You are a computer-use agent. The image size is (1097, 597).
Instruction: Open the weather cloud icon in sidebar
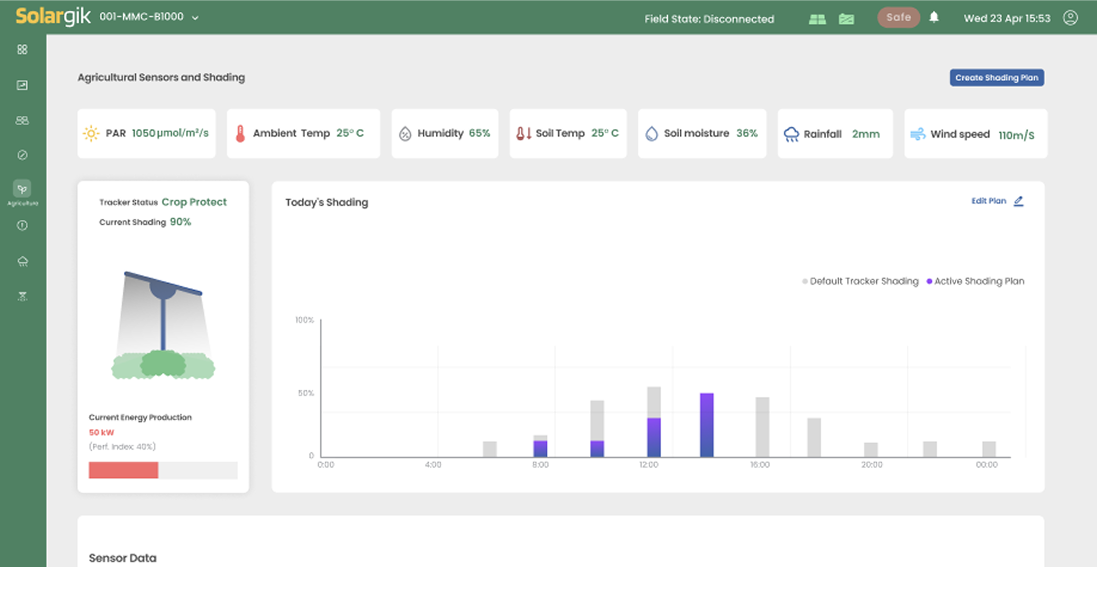click(22, 261)
